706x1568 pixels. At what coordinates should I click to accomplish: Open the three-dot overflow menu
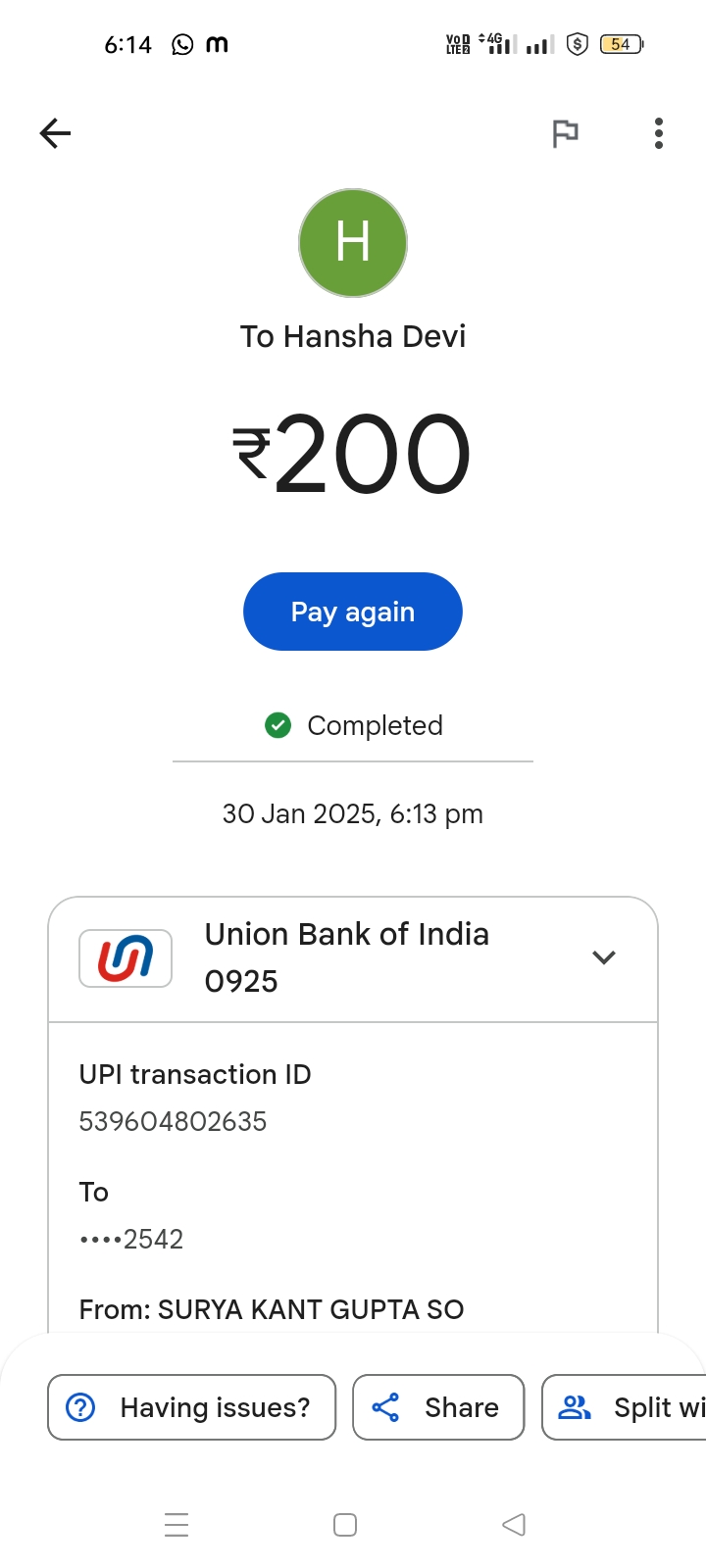click(658, 133)
